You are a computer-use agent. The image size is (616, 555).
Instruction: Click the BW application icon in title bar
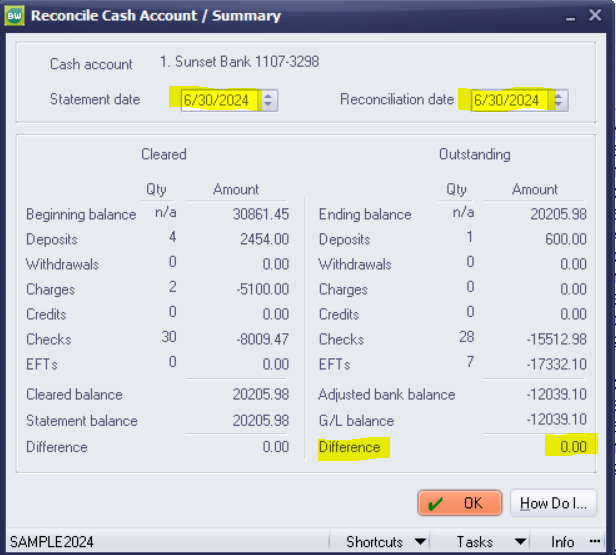click(15, 16)
